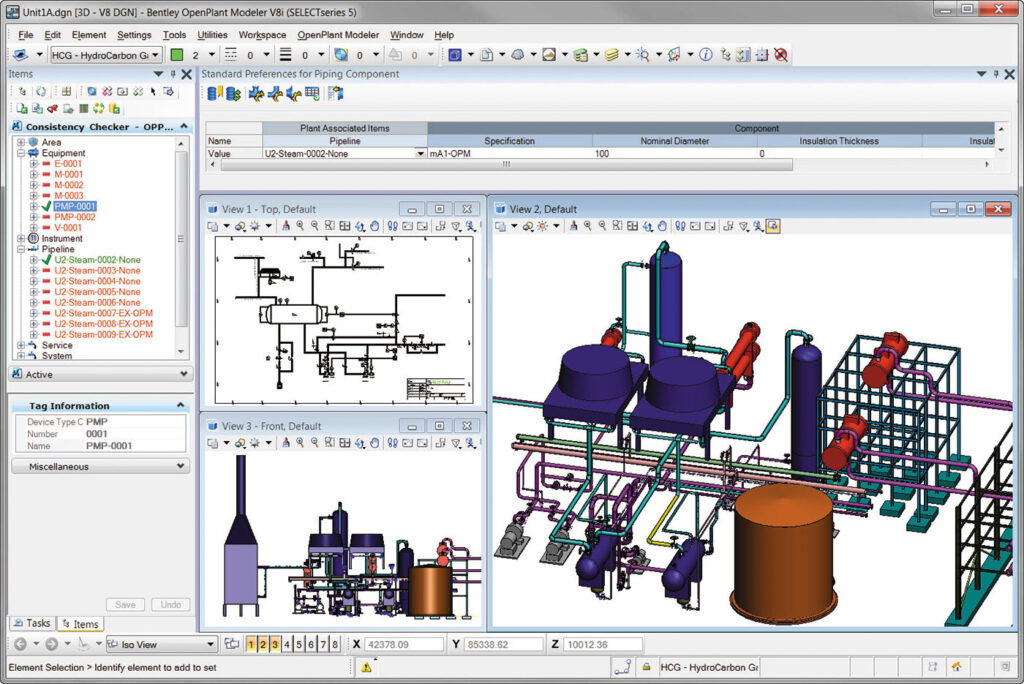1024x684 pixels.
Task: Click the Models blue cube icon
Action: 455,56
